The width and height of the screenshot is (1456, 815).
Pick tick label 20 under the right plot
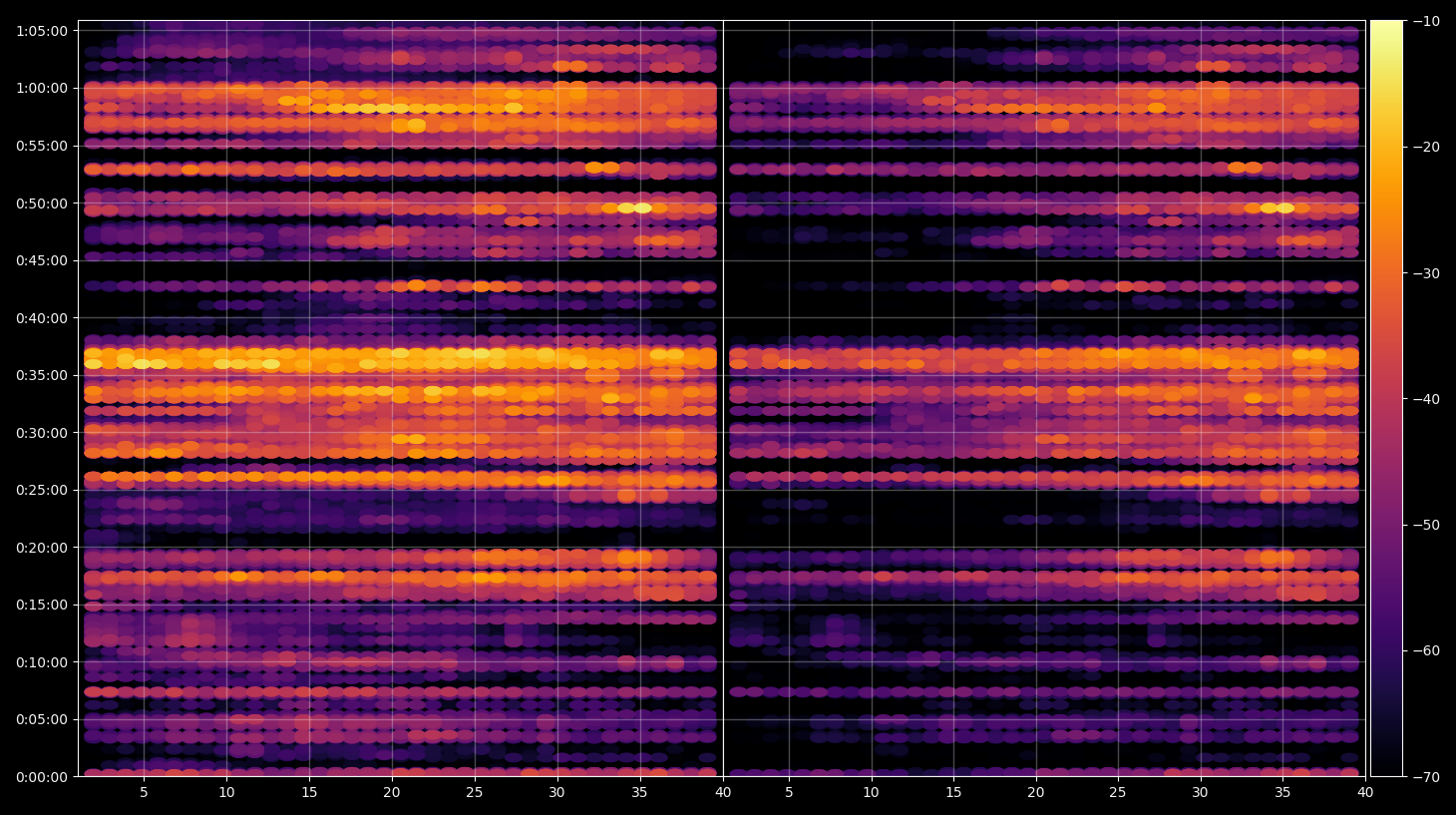click(x=1036, y=793)
